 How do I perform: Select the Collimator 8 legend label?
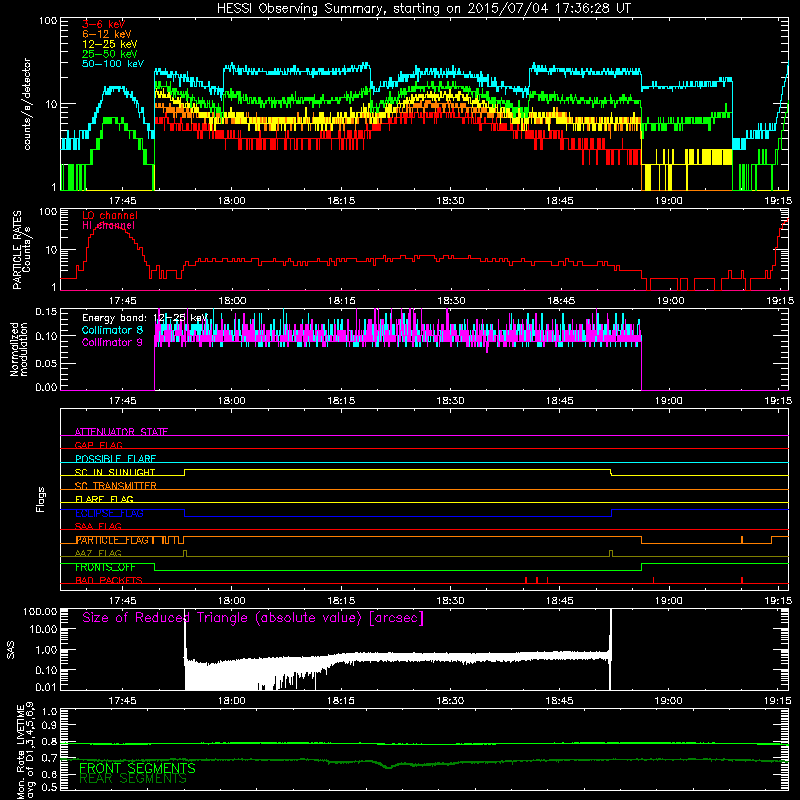pos(112,331)
